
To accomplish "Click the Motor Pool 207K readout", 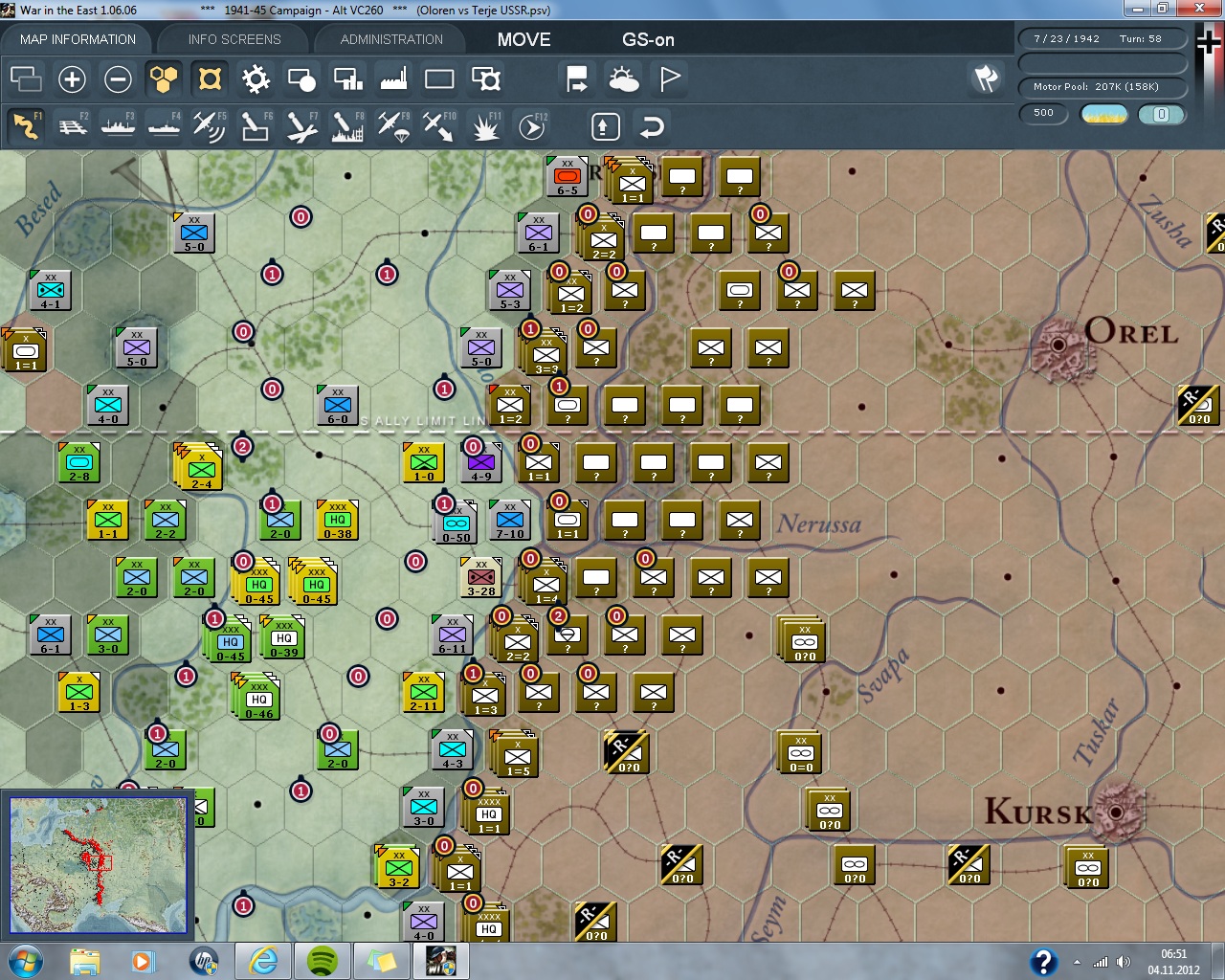I will pos(1102,87).
